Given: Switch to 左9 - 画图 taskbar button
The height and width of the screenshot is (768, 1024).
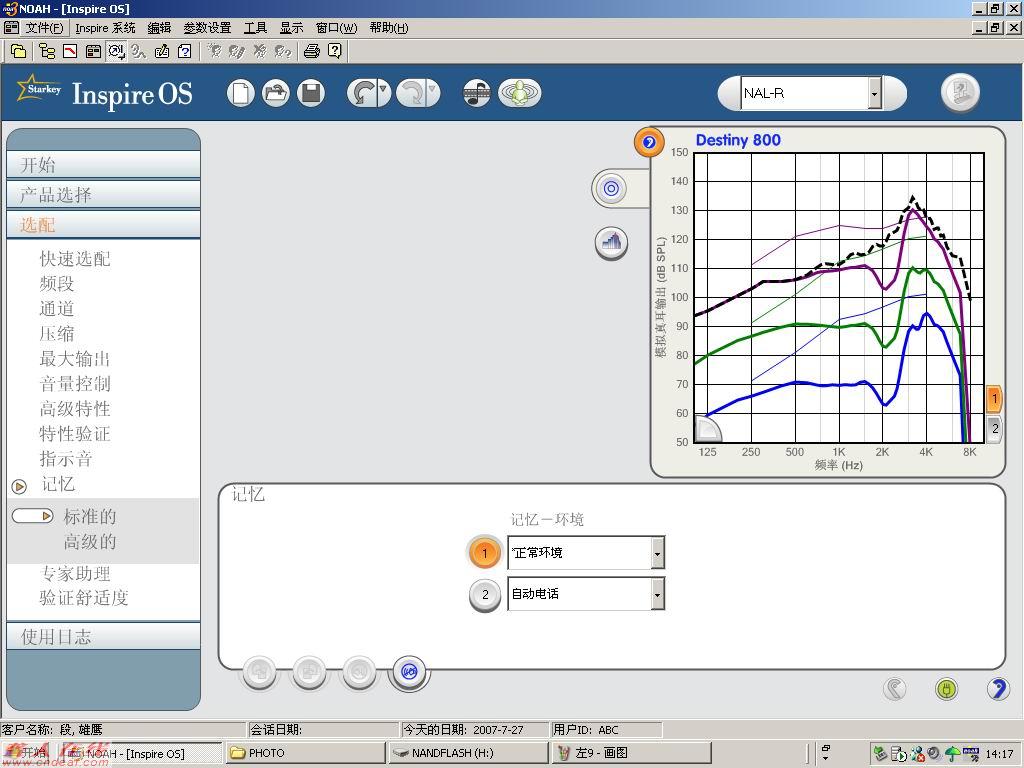Looking at the screenshot, I should click(631, 753).
